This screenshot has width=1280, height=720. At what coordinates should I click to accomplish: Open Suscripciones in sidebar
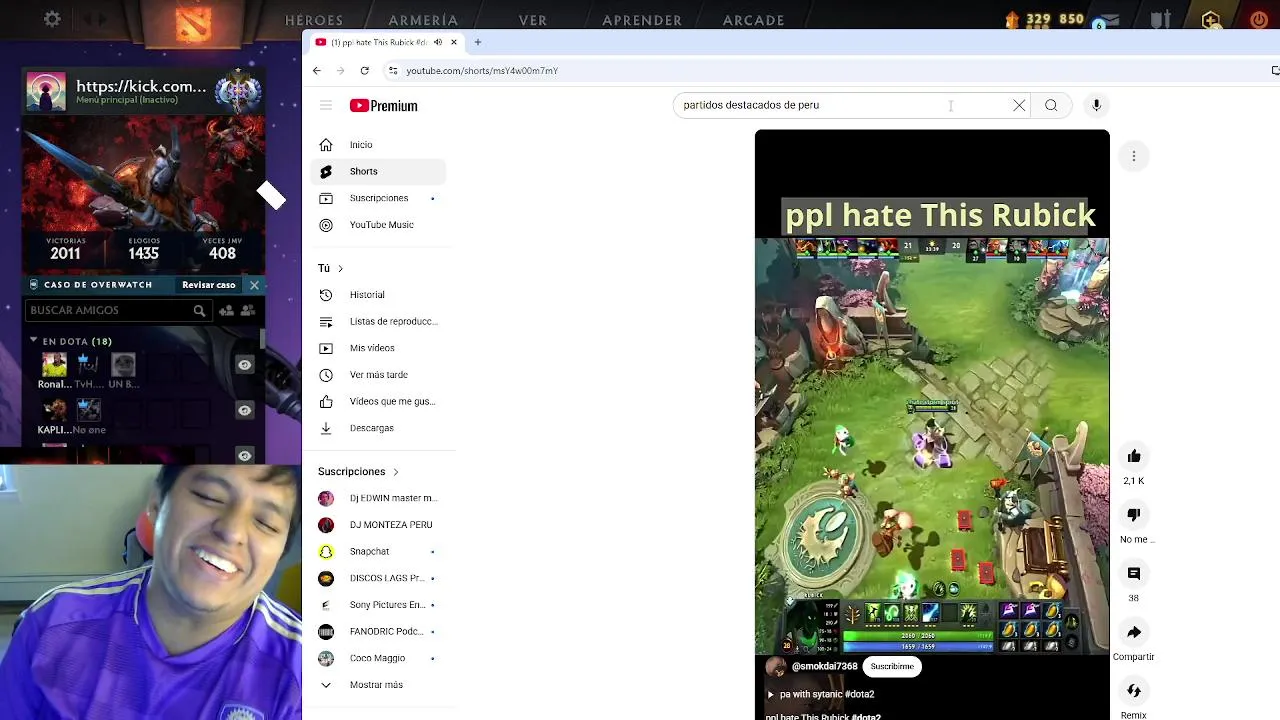point(378,198)
